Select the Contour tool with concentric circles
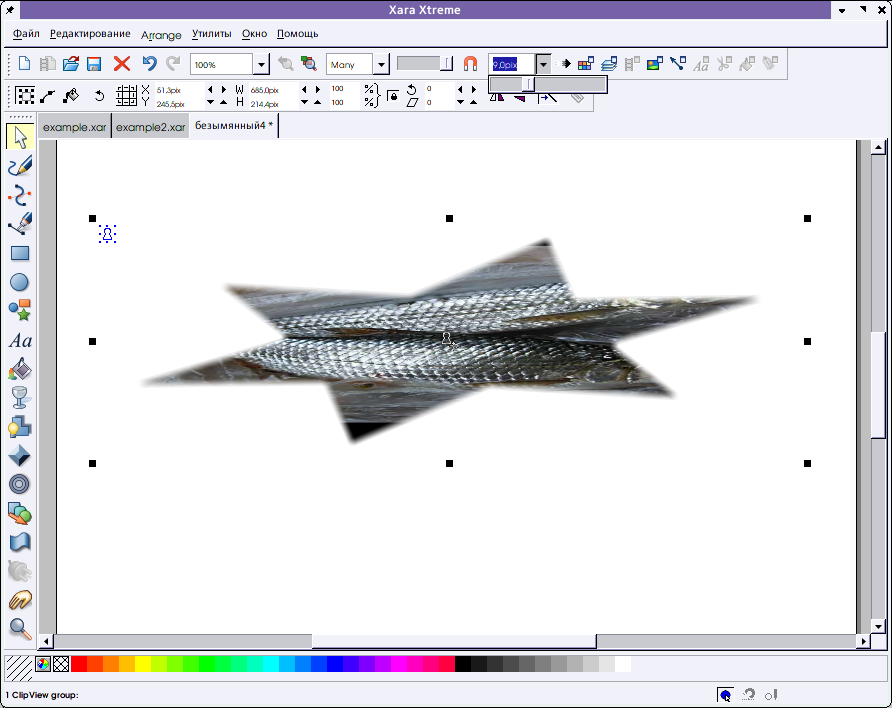The width and height of the screenshot is (892, 708). (x=19, y=485)
